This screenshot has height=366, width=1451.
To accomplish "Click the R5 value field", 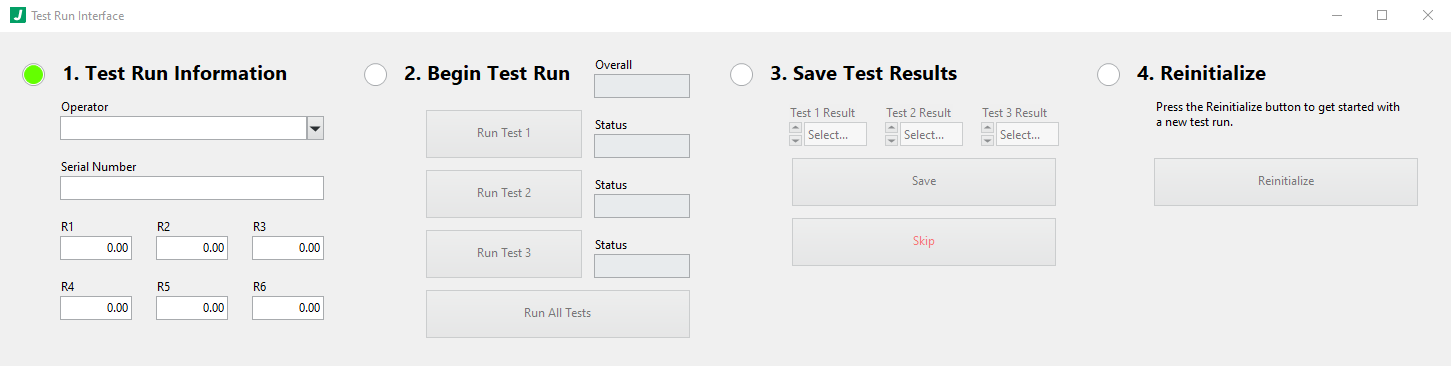I will 192,308.
